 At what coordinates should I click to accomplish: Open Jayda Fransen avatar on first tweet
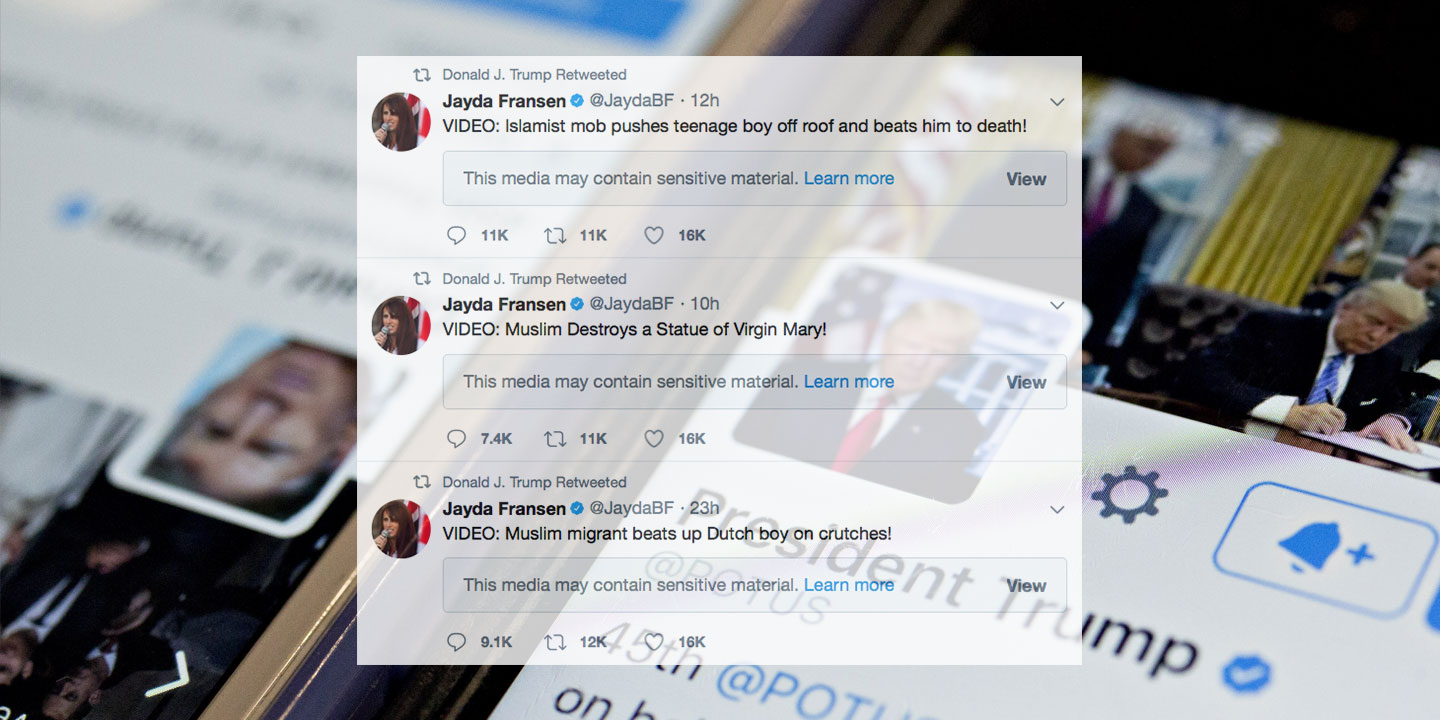(401, 122)
